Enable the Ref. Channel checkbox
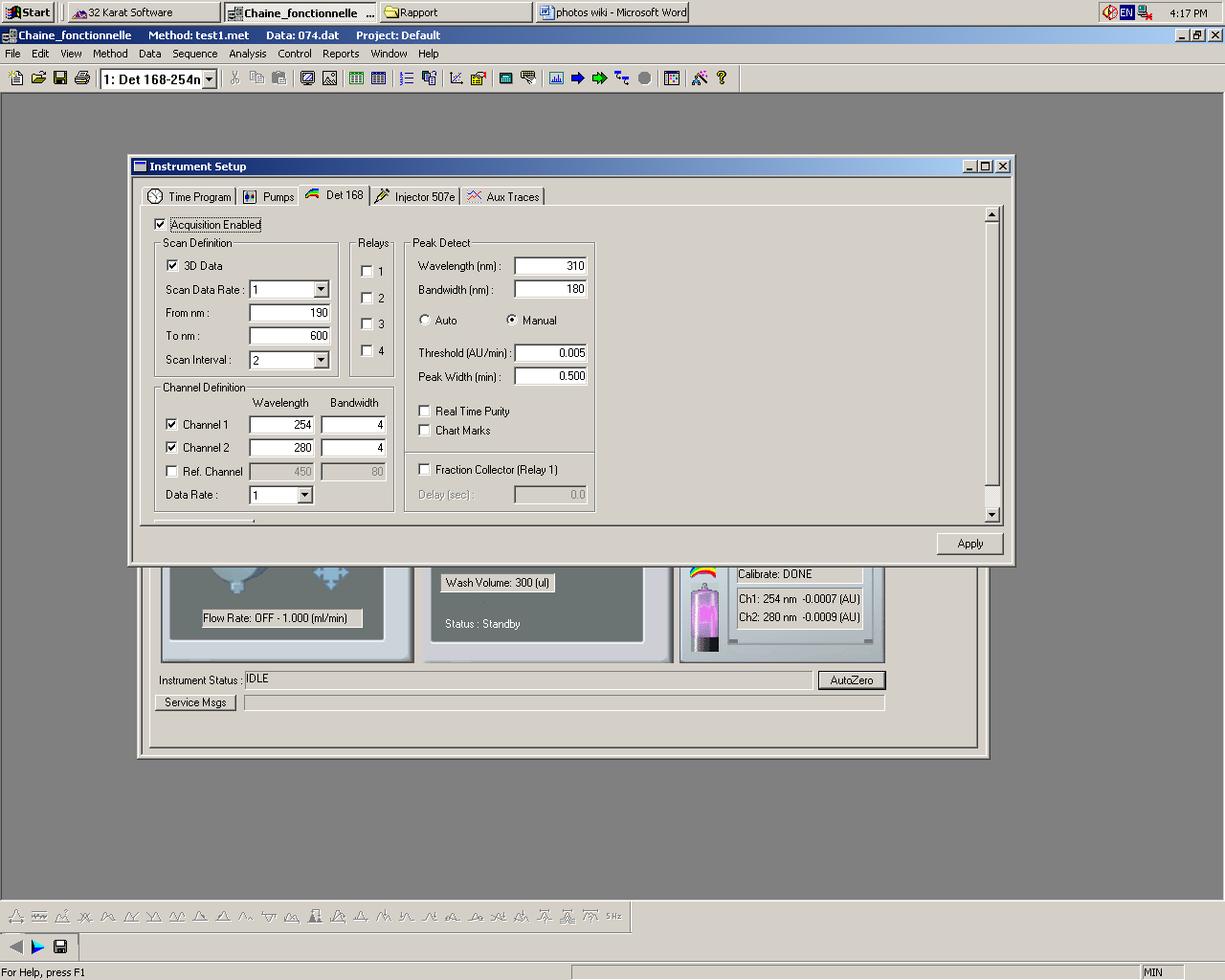The width and height of the screenshot is (1225, 980). pos(171,471)
